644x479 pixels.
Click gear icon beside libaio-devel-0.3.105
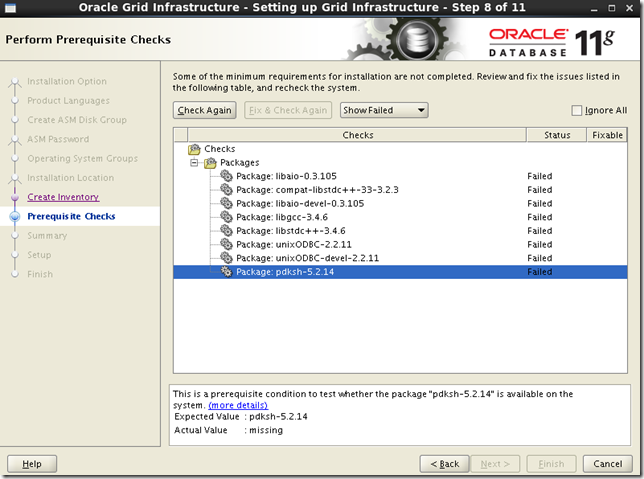[226, 203]
